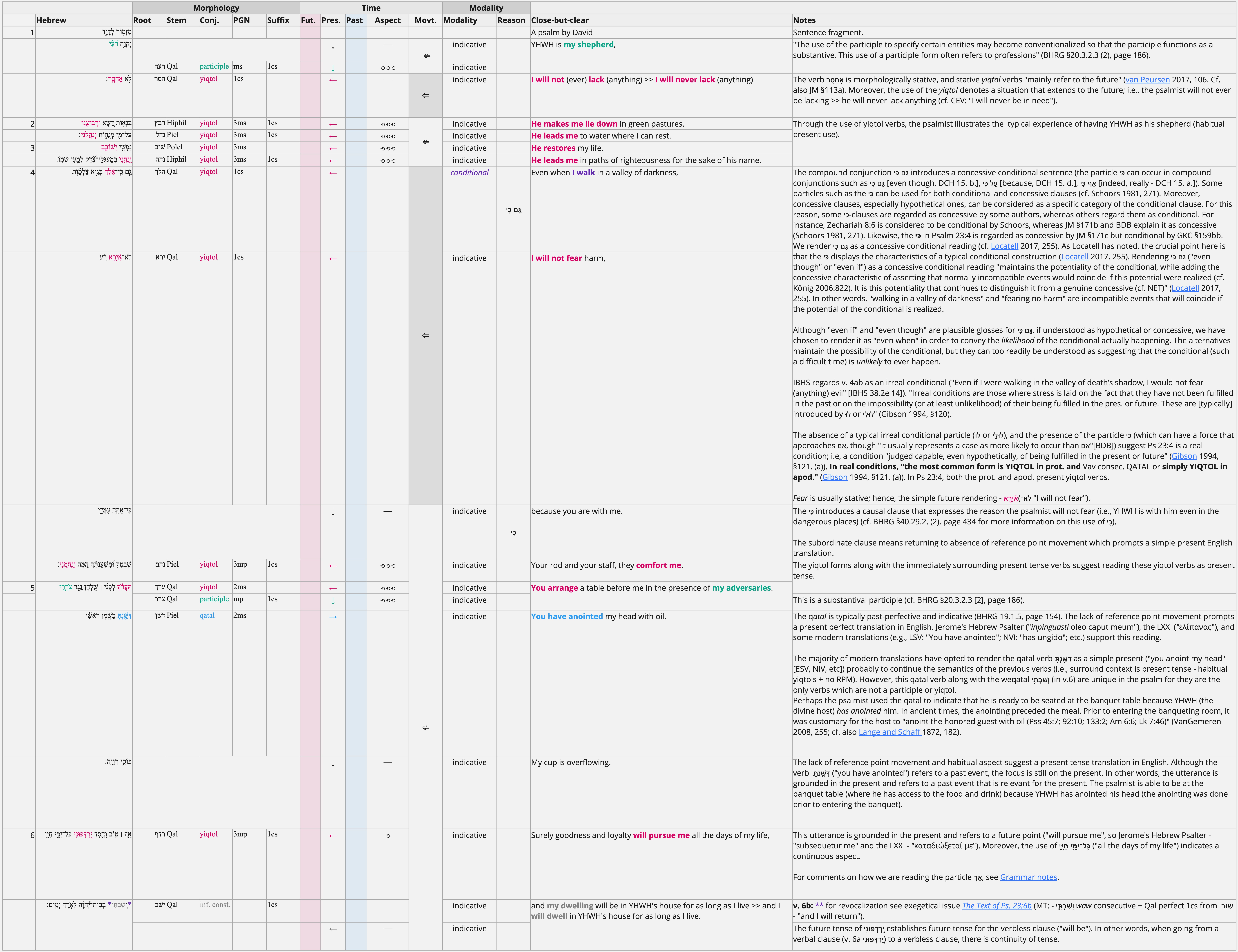
Task: Select 'He restores my life.' translation
Action: pos(661,148)
